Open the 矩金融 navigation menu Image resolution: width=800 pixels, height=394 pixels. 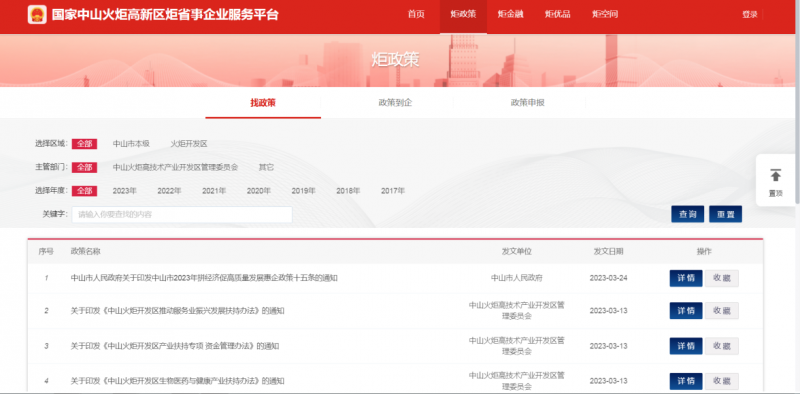point(511,14)
